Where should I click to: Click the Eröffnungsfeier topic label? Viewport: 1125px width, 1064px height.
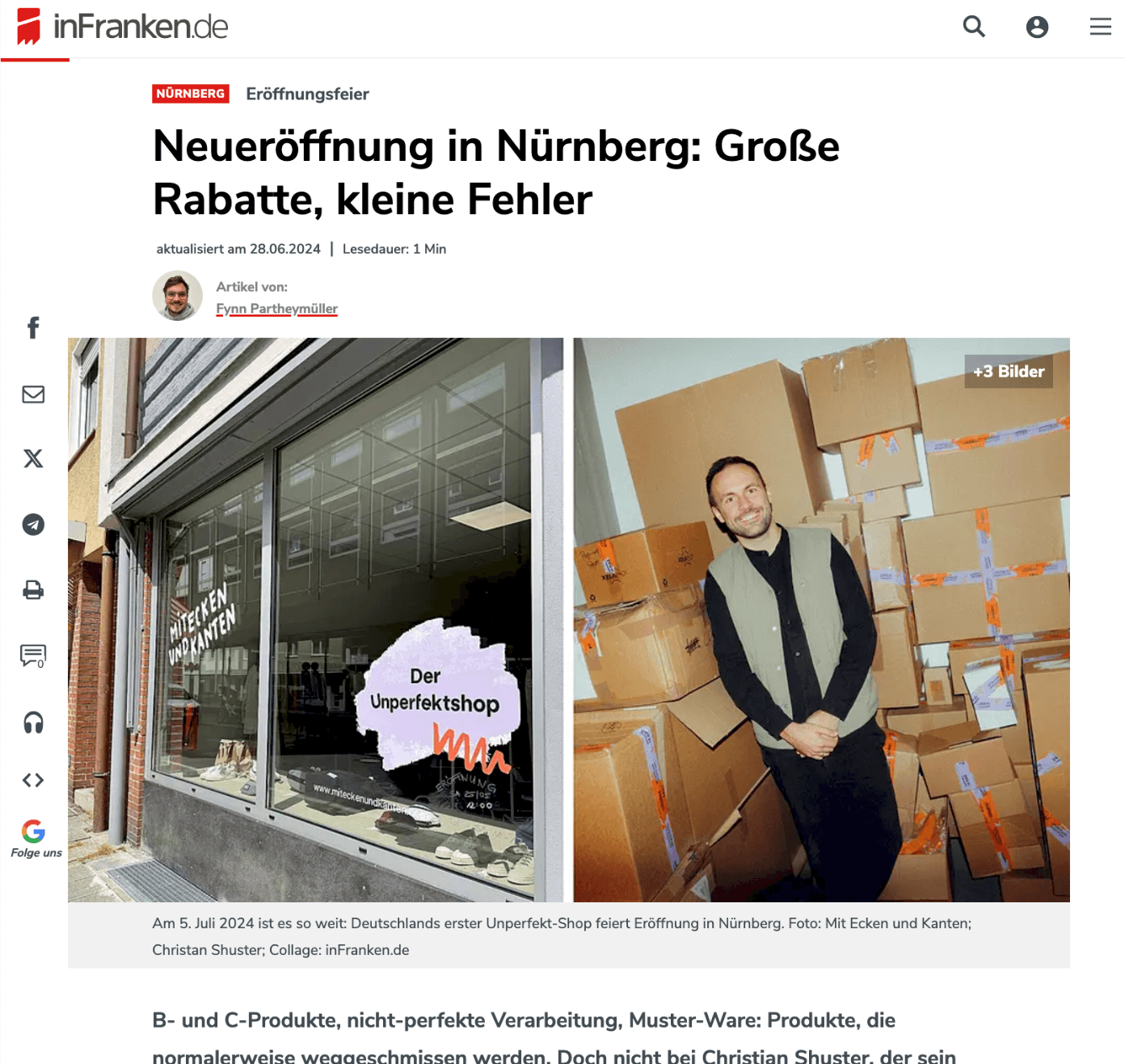(307, 94)
